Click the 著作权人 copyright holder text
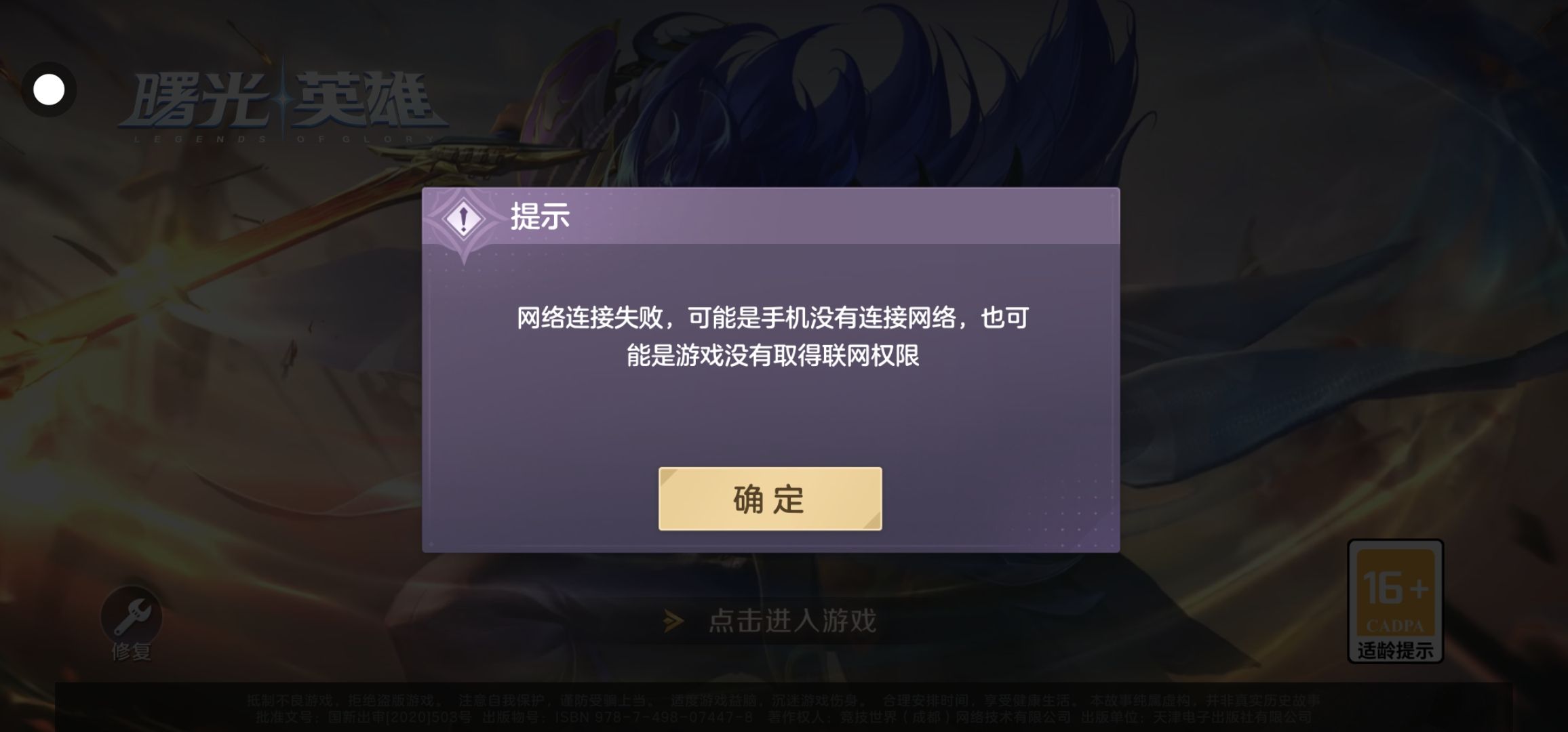 pyautogui.click(x=919, y=717)
